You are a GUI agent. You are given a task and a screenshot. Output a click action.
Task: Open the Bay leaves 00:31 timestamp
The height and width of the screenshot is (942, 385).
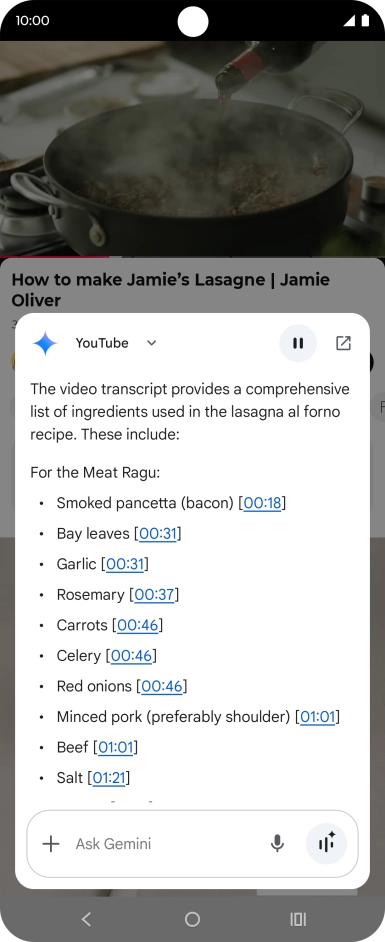(x=158, y=533)
